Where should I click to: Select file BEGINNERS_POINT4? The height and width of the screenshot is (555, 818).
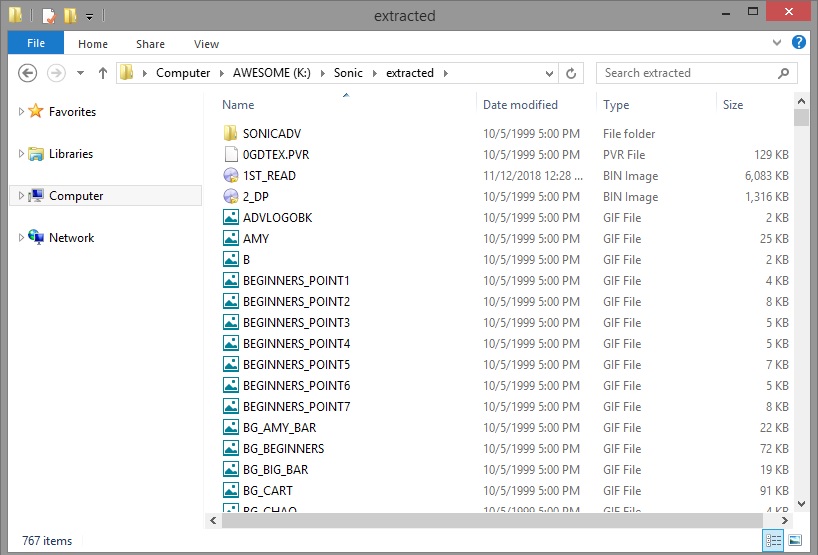coord(296,344)
